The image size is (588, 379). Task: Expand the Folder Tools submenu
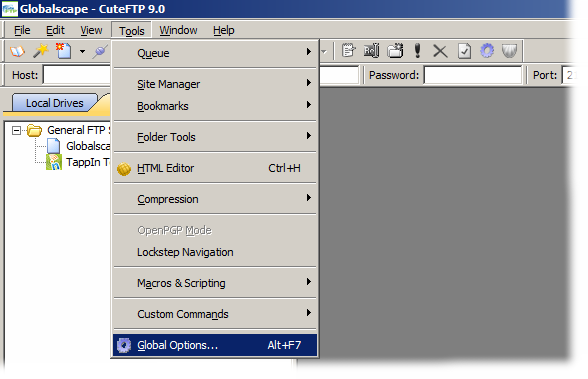click(x=215, y=137)
